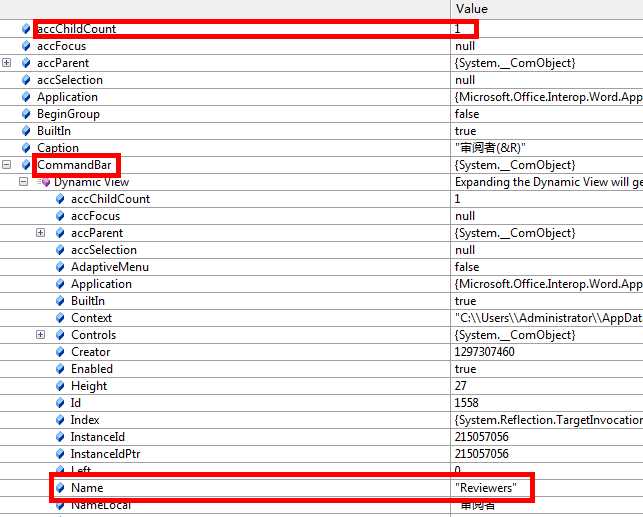Click the property icon beside BeginGroup
Image resolution: width=643 pixels, height=517 pixels.
coord(26,114)
